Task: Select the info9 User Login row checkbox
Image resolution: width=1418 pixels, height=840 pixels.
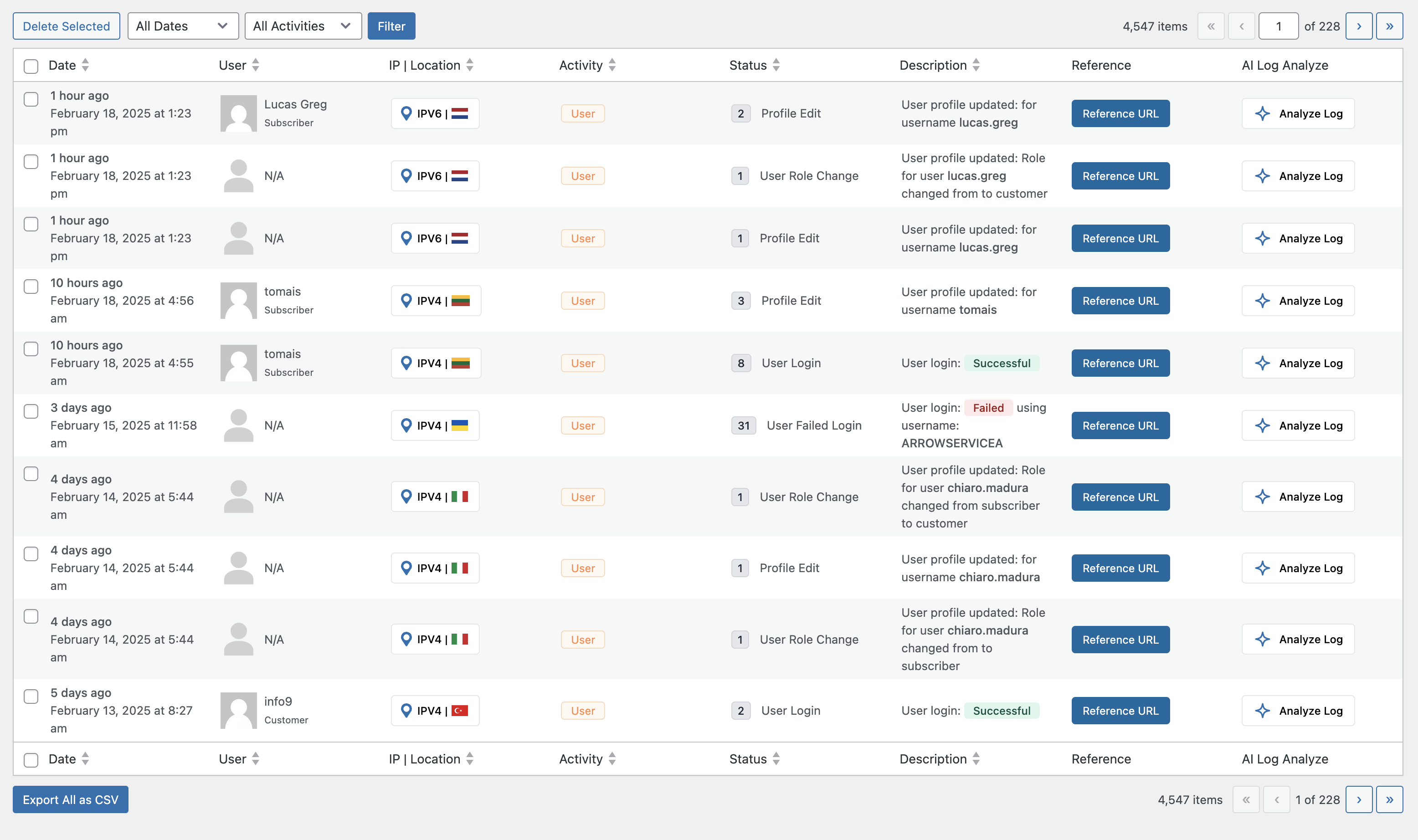Action: pyautogui.click(x=31, y=696)
